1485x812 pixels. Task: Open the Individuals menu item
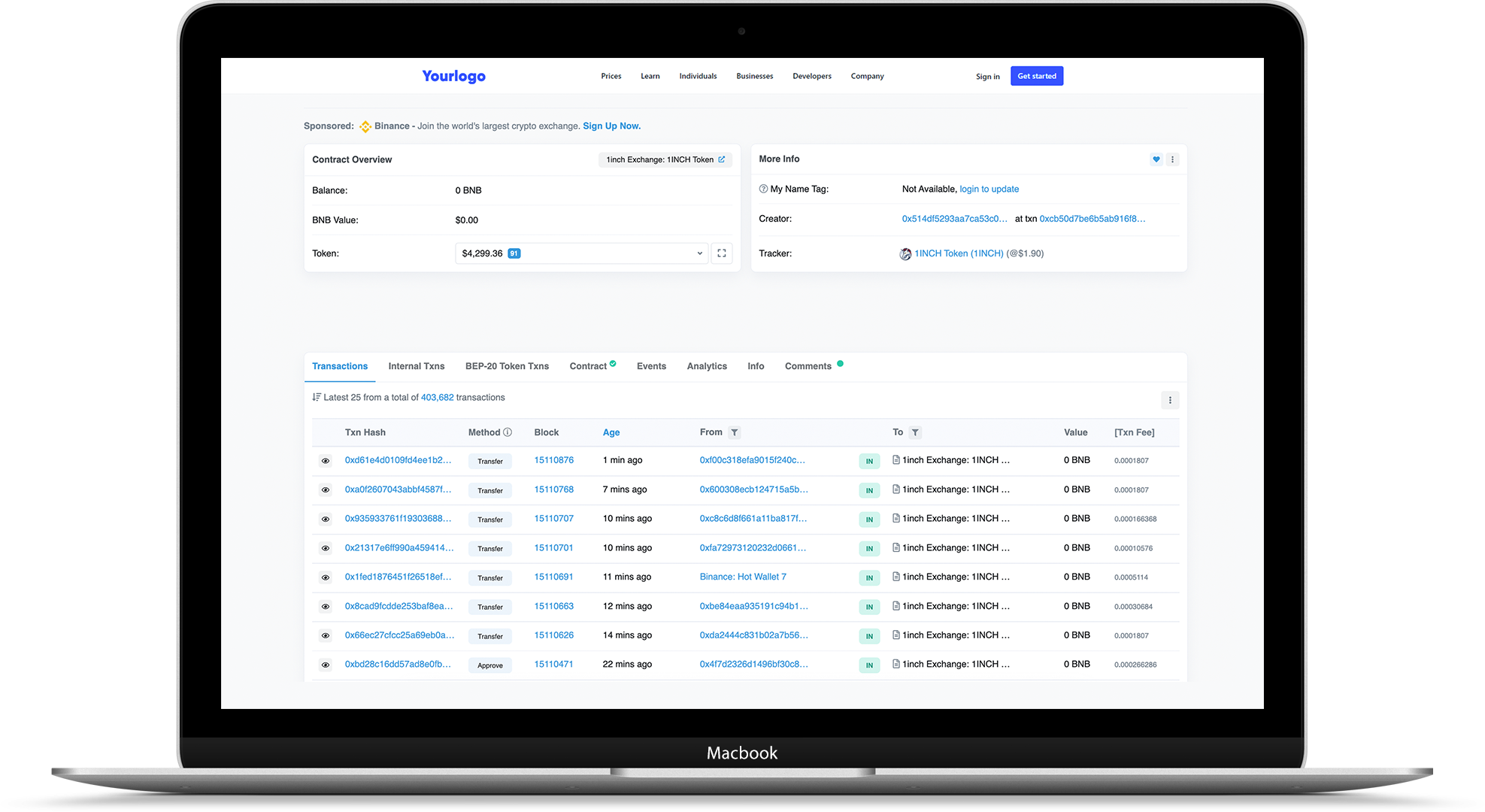point(698,76)
